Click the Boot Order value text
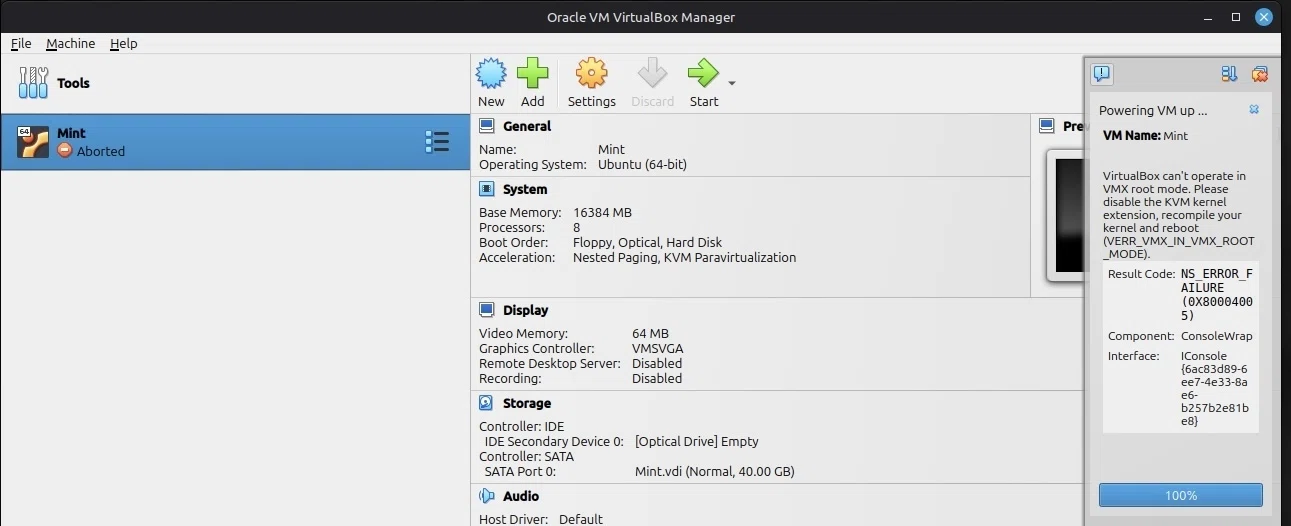Image resolution: width=1291 pixels, height=526 pixels. [x=647, y=243]
